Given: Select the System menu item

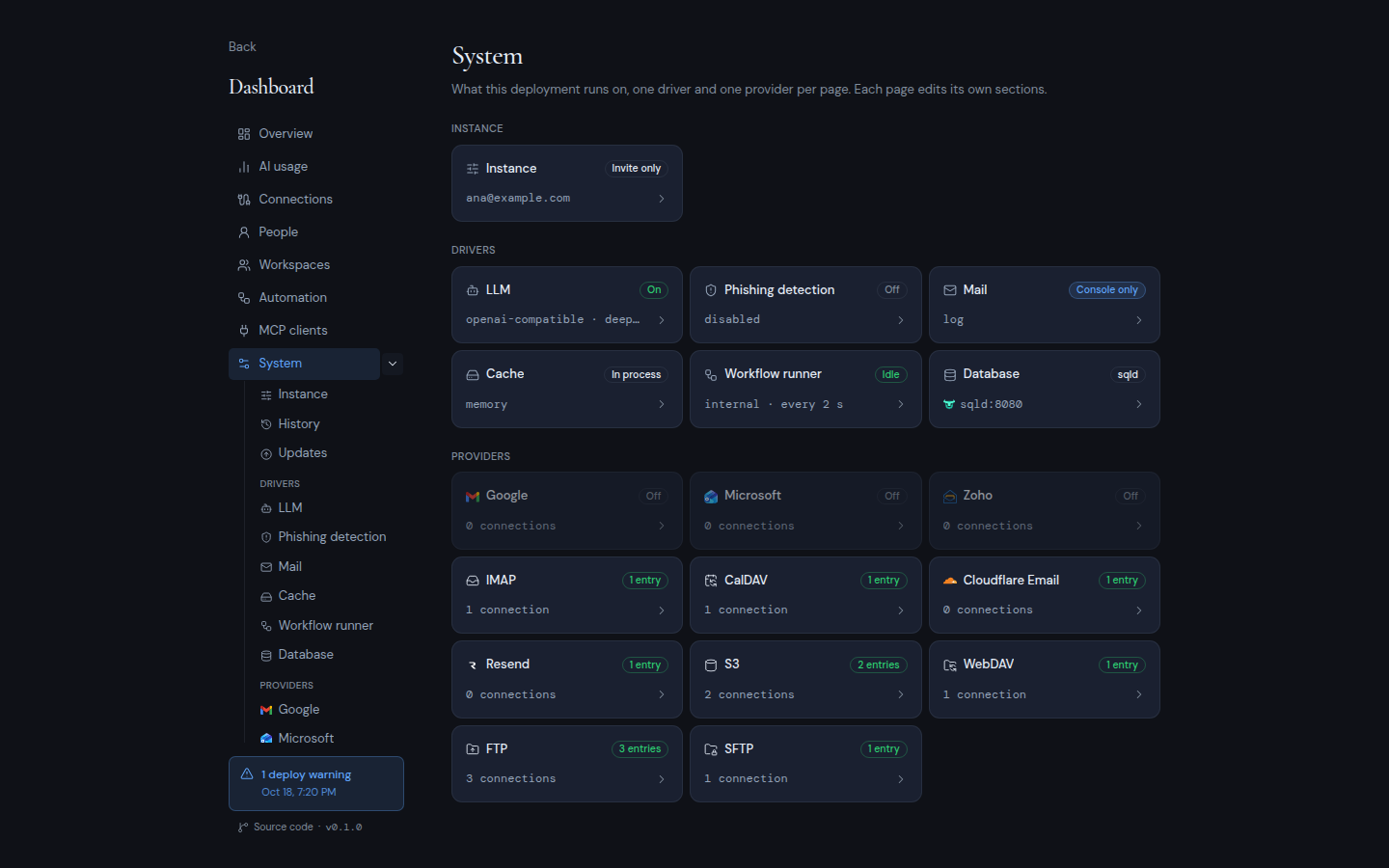Looking at the screenshot, I should [x=304, y=364].
